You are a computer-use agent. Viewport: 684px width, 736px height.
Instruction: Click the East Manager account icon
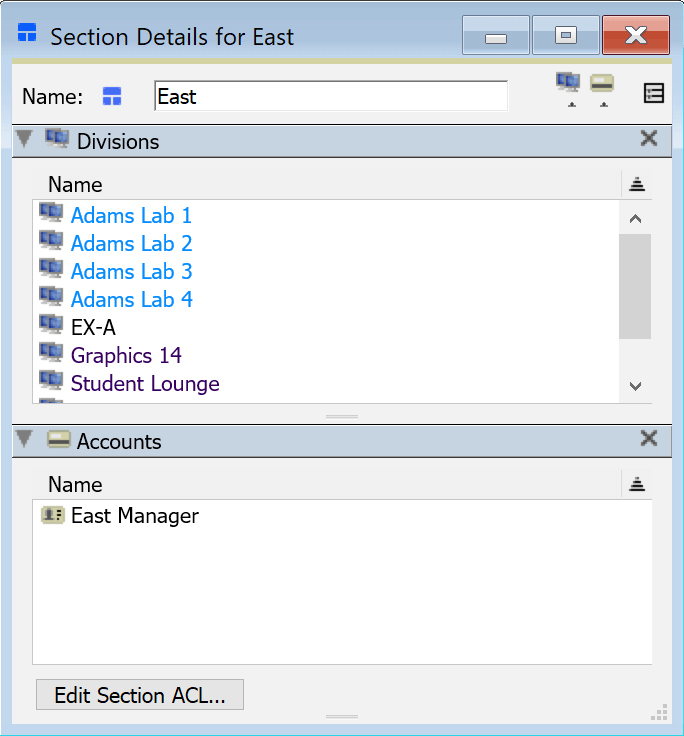coord(51,516)
